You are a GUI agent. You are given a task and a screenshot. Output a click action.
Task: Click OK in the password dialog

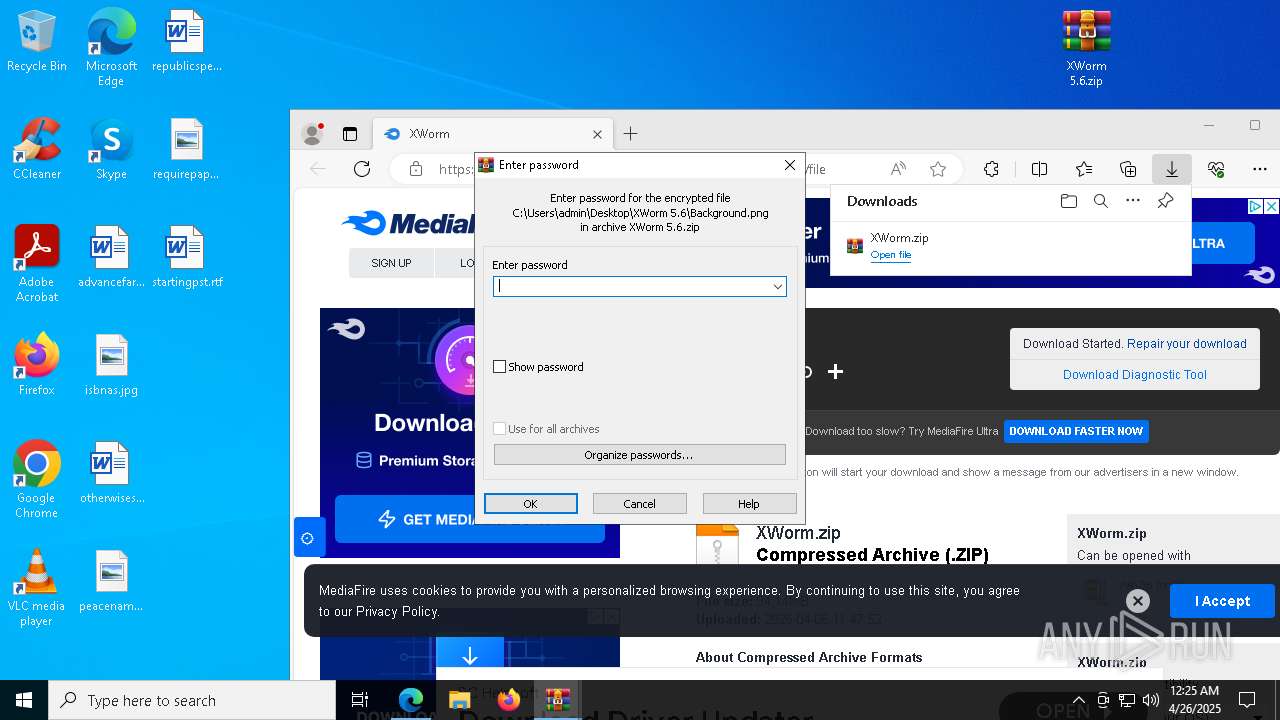[x=531, y=504]
